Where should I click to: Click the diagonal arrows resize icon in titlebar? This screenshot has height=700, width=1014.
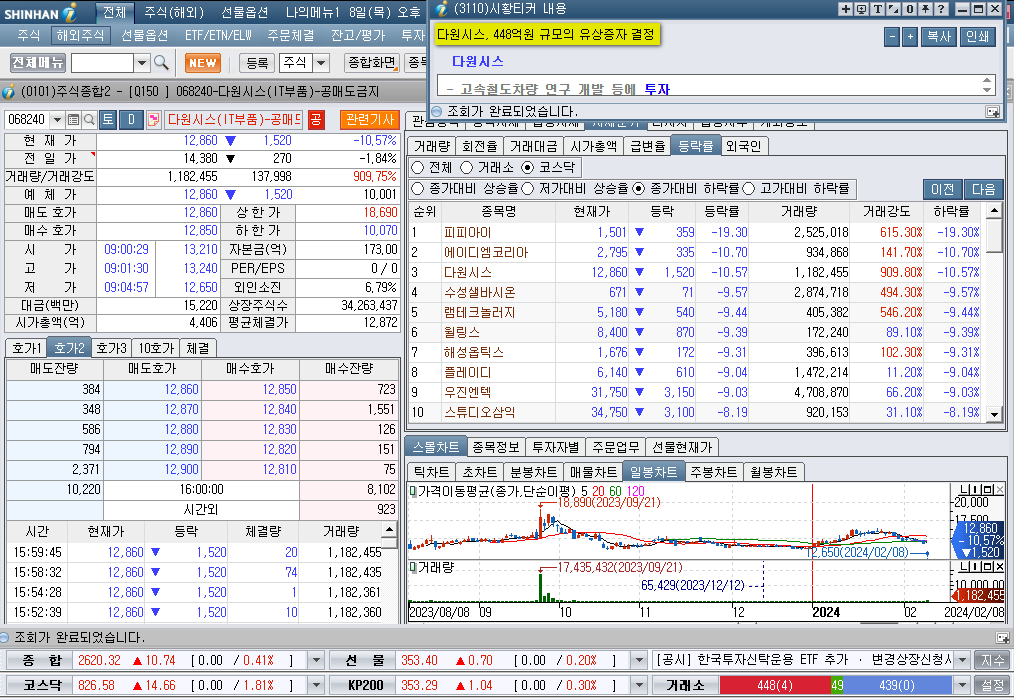[x=893, y=9]
